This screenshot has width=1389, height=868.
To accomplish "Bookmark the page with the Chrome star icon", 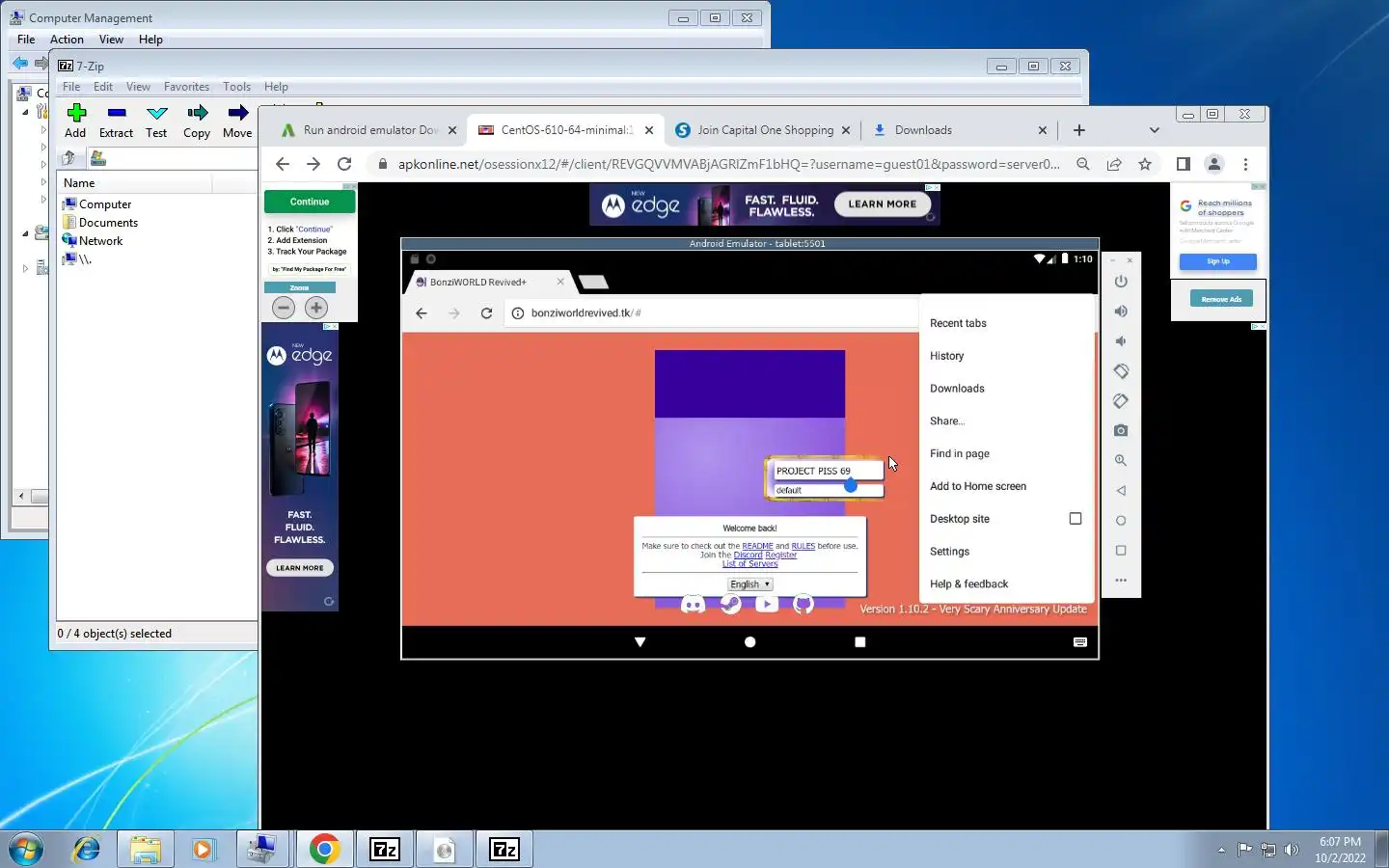I will pyautogui.click(x=1145, y=164).
